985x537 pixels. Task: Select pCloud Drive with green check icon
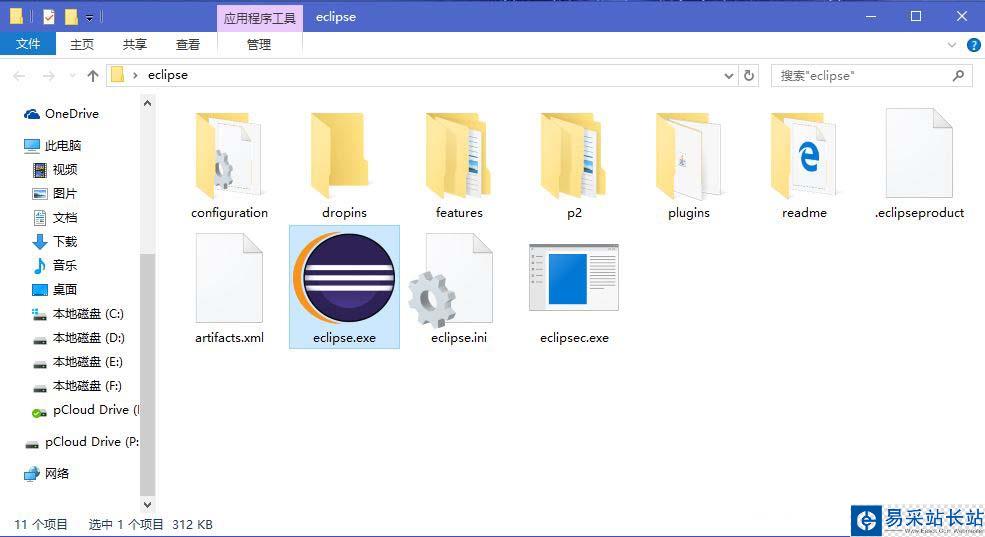point(85,410)
